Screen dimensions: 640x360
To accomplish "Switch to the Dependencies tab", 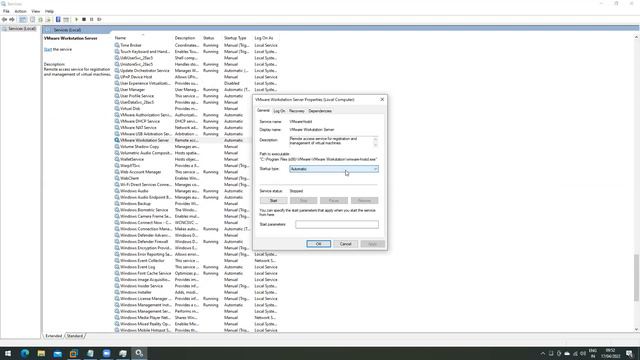I will click(320, 111).
